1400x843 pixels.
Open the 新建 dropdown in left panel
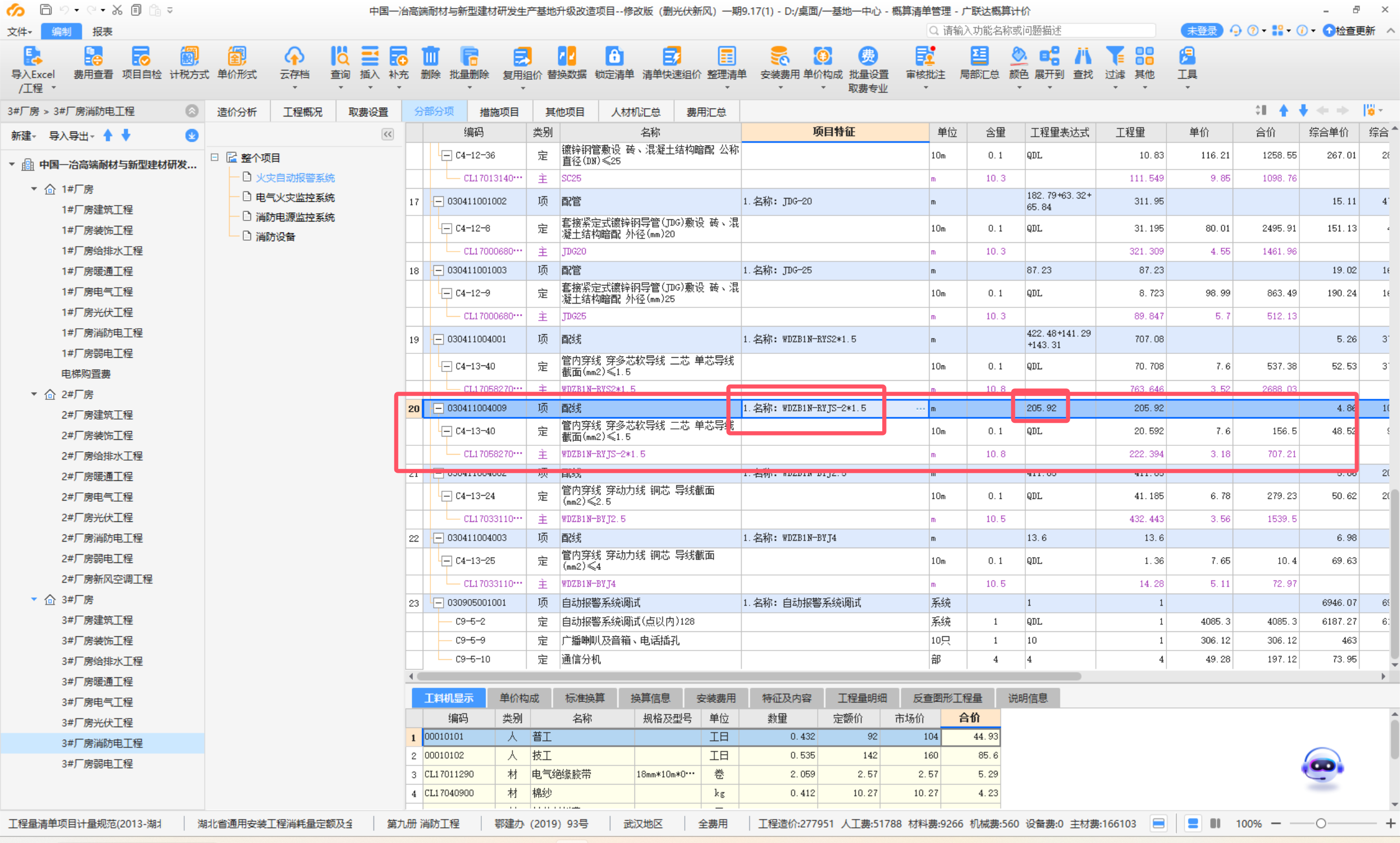[x=24, y=136]
